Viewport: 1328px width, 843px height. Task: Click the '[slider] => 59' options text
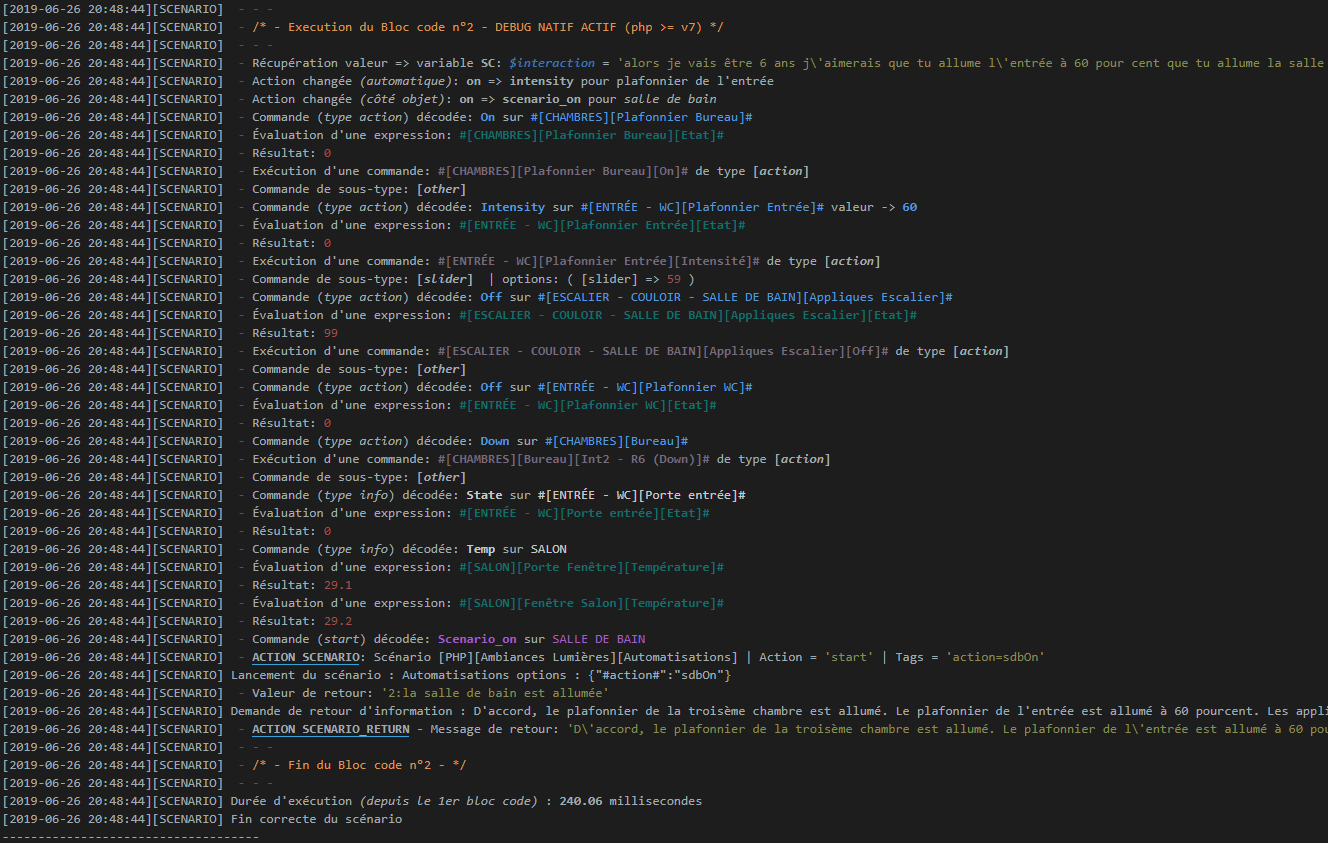tap(630, 279)
